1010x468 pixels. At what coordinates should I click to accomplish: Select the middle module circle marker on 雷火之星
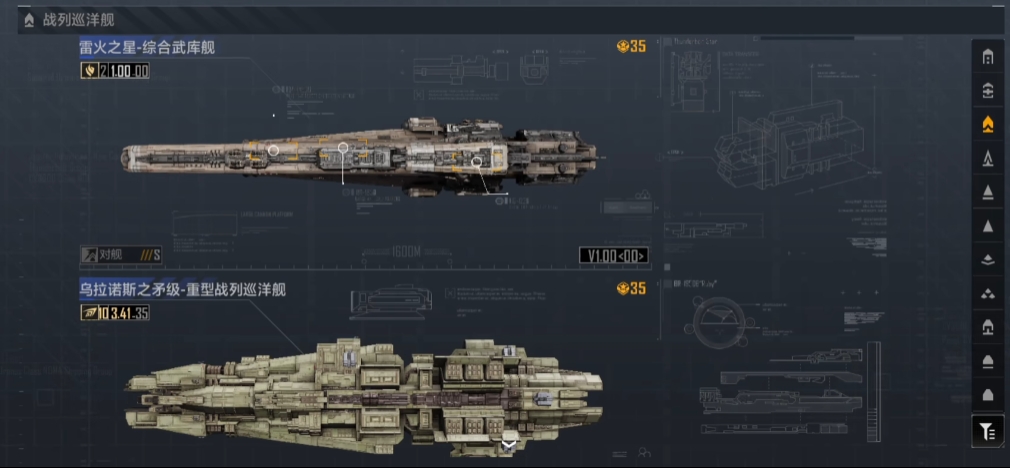pos(343,147)
